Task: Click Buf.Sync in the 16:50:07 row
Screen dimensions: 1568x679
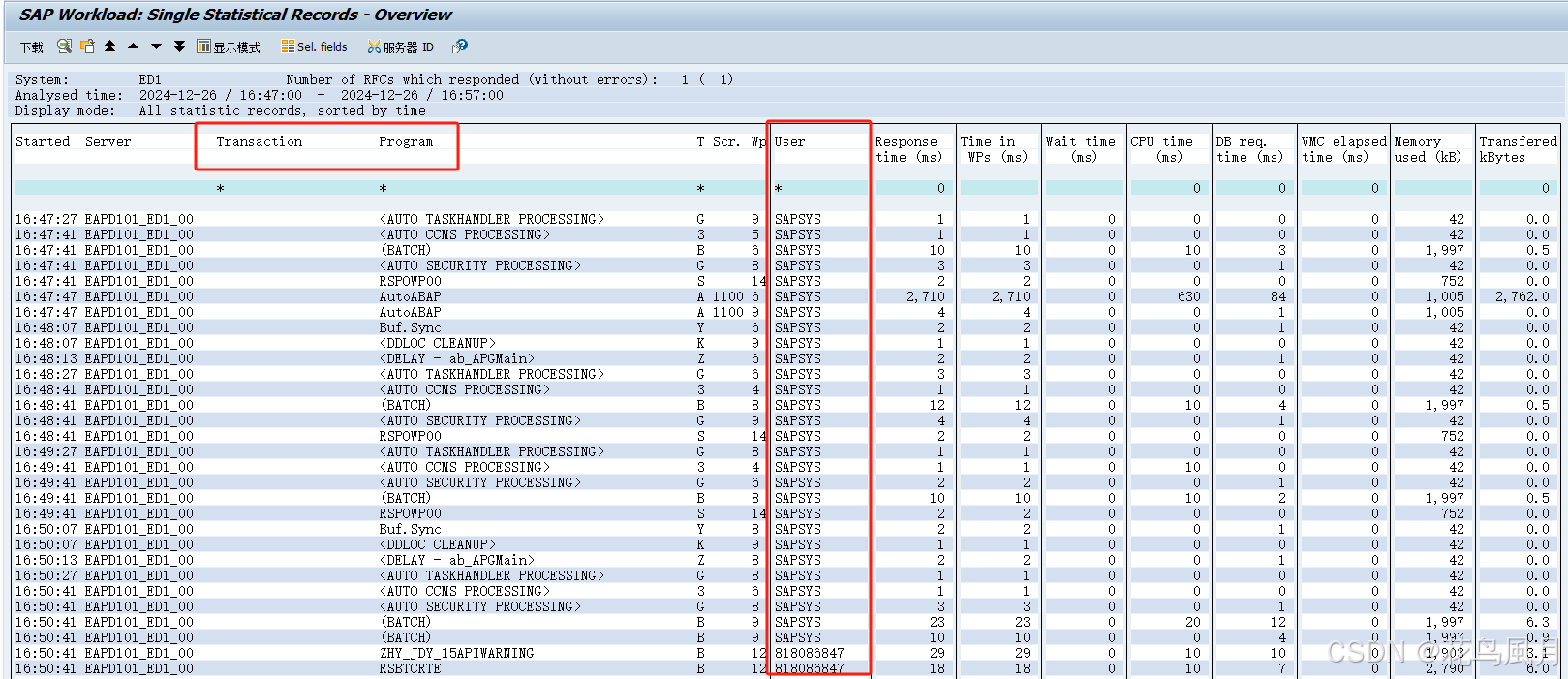Action: (x=410, y=529)
